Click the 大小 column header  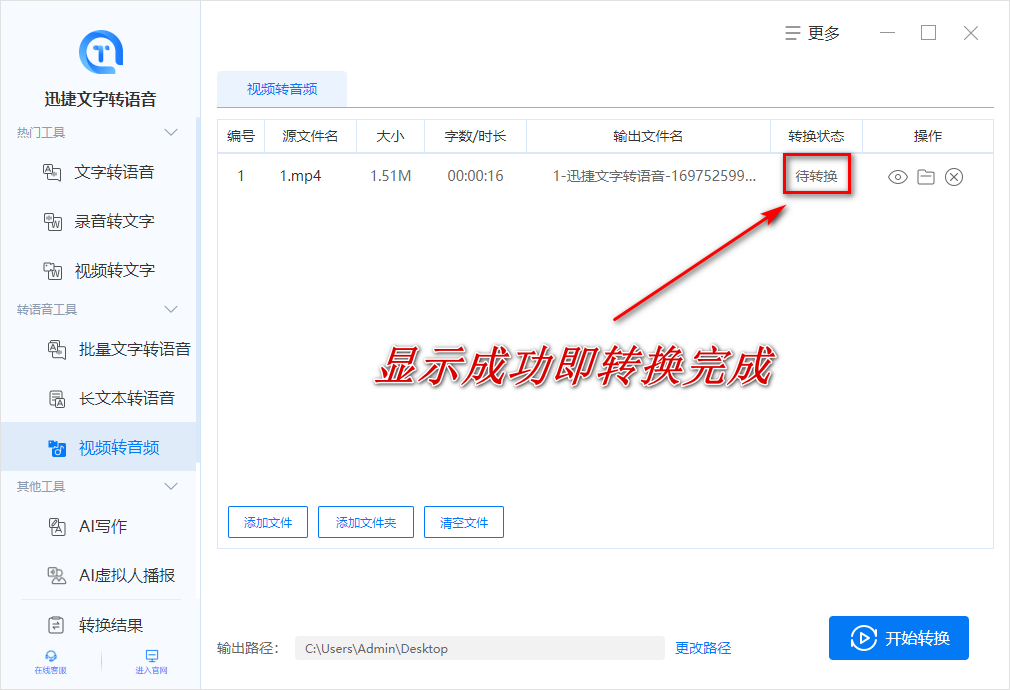point(390,136)
